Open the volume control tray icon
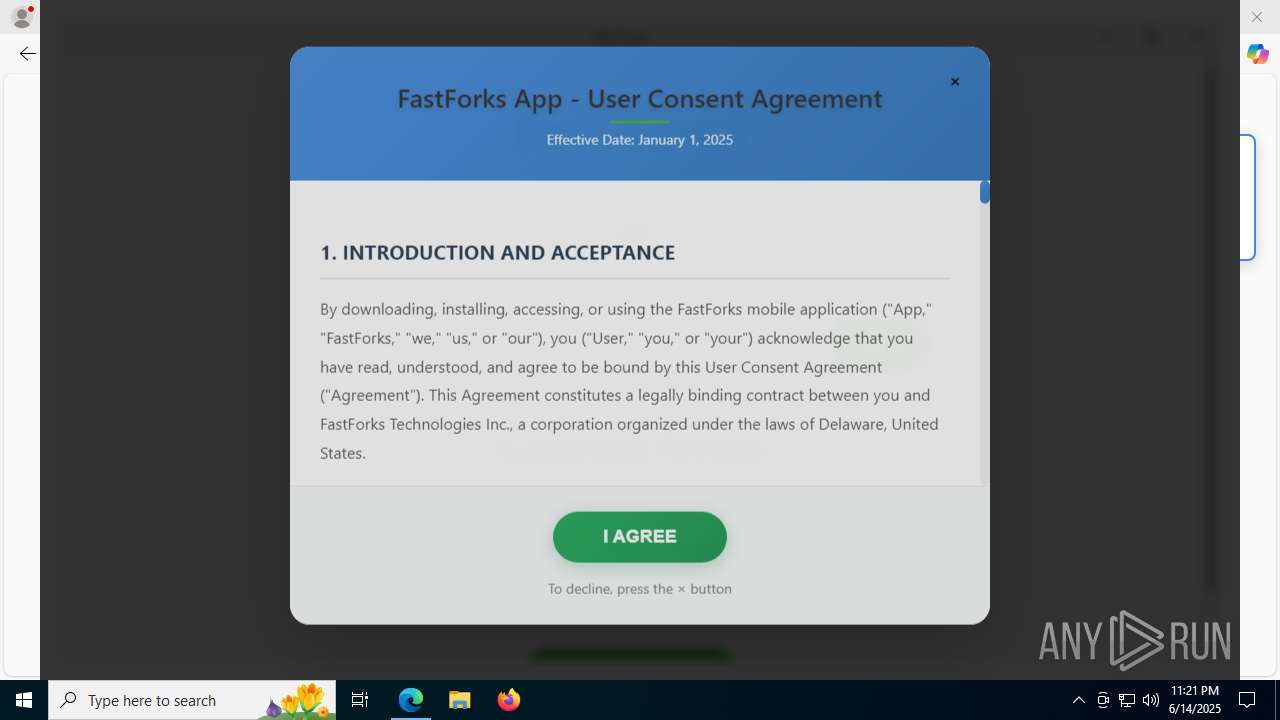This screenshot has height=720, width=1280. (x=1151, y=700)
